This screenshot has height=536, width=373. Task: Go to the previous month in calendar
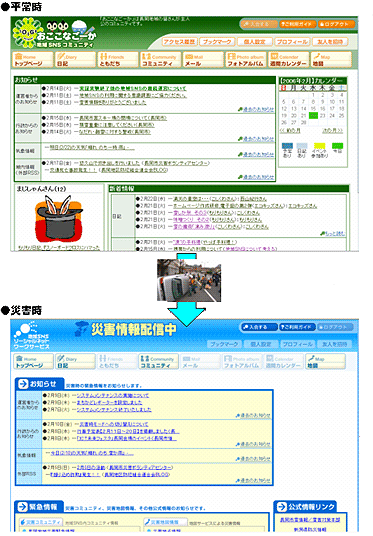coord(290,131)
